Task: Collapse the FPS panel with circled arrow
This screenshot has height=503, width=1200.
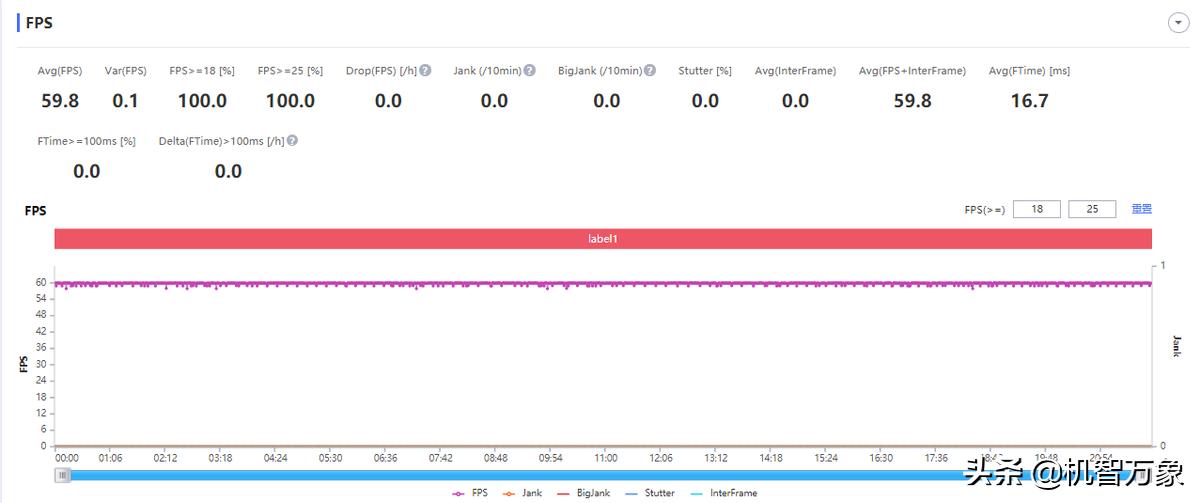Action: pyautogui.click(x=1177, y=23)
